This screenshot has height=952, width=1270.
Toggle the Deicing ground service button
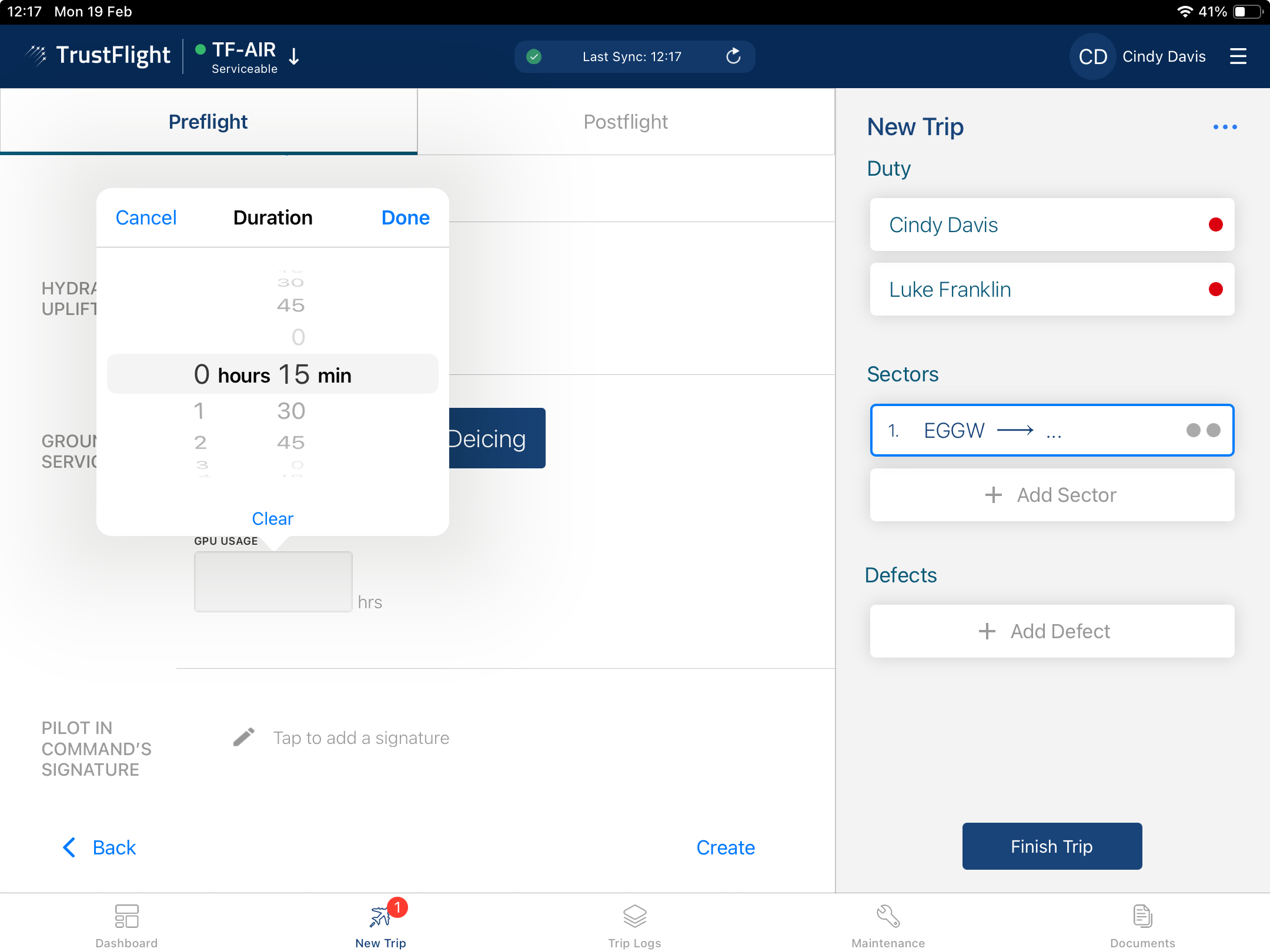[497, 438]
